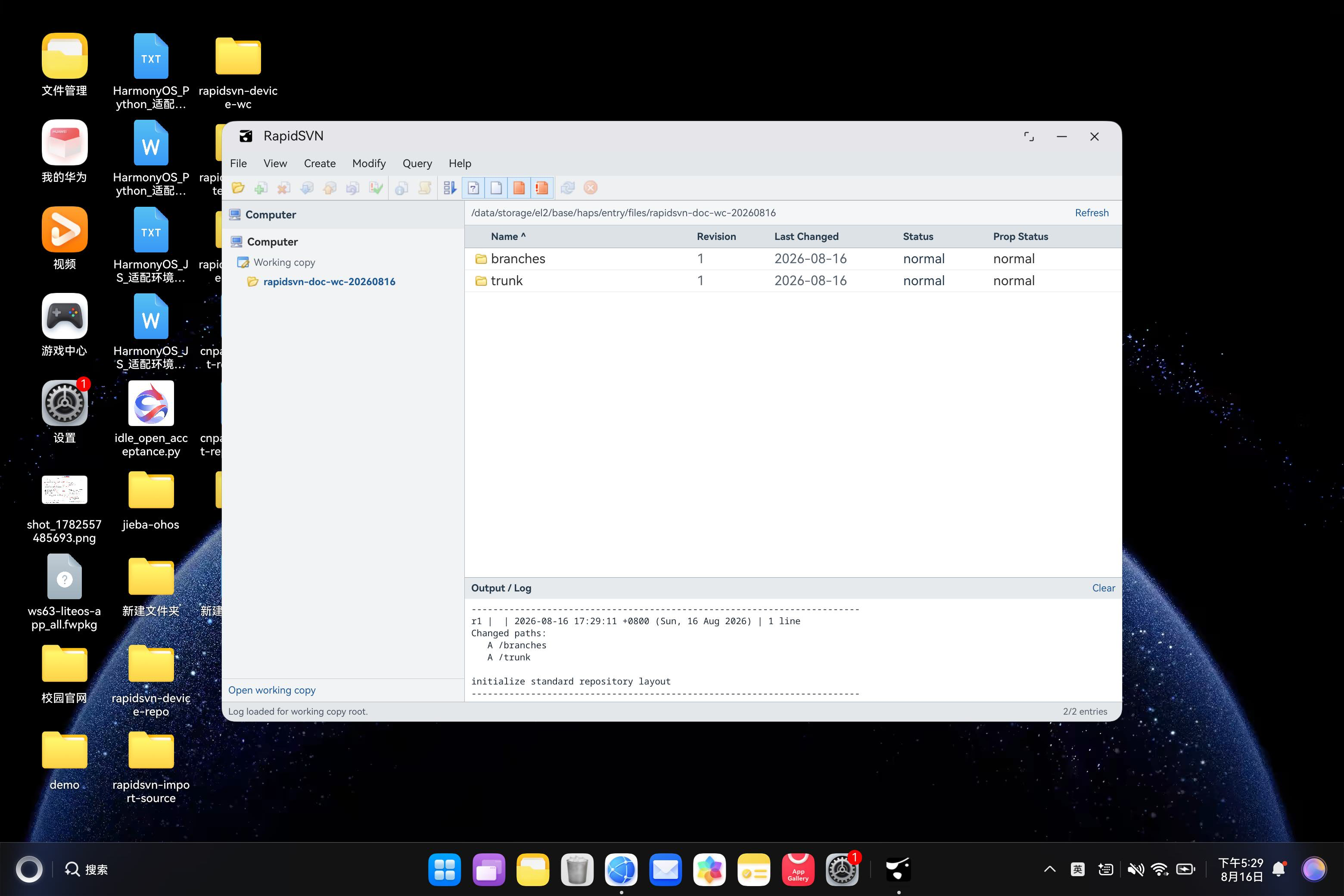
Task: Click the Last Changed column header
Action: [806, 236]
